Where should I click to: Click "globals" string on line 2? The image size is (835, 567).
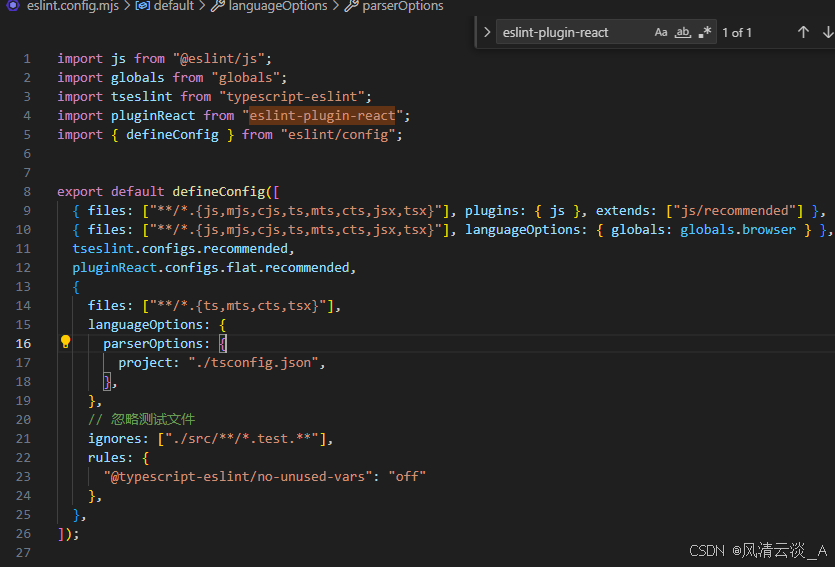(245, 78)
